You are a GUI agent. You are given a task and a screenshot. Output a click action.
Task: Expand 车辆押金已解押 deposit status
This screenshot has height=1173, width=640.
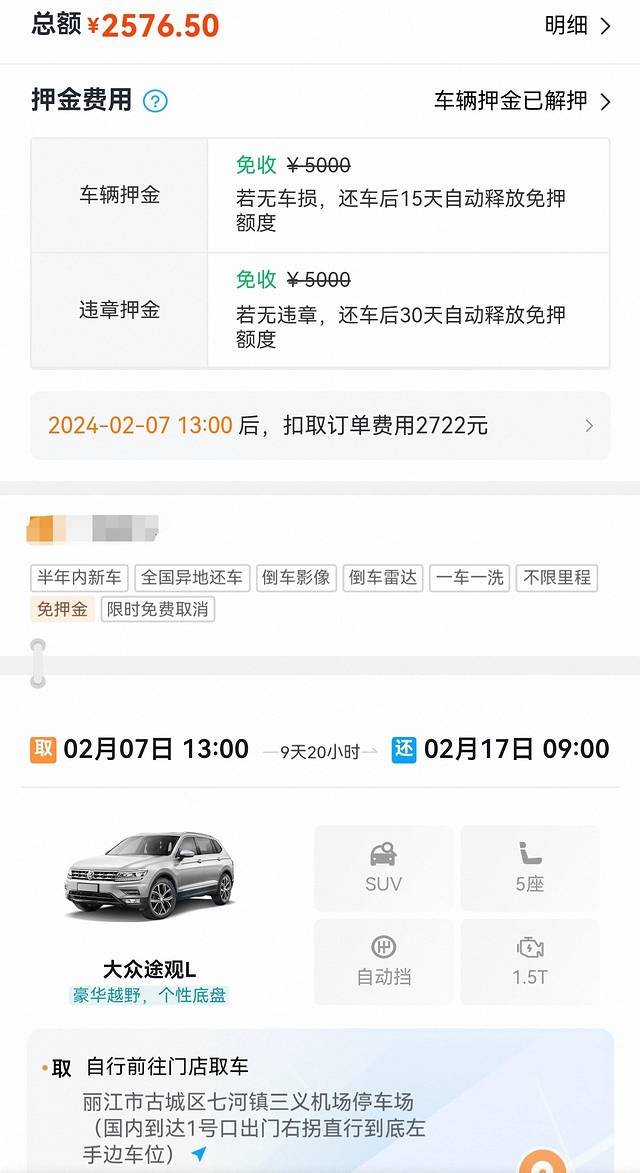coord(521,101)
